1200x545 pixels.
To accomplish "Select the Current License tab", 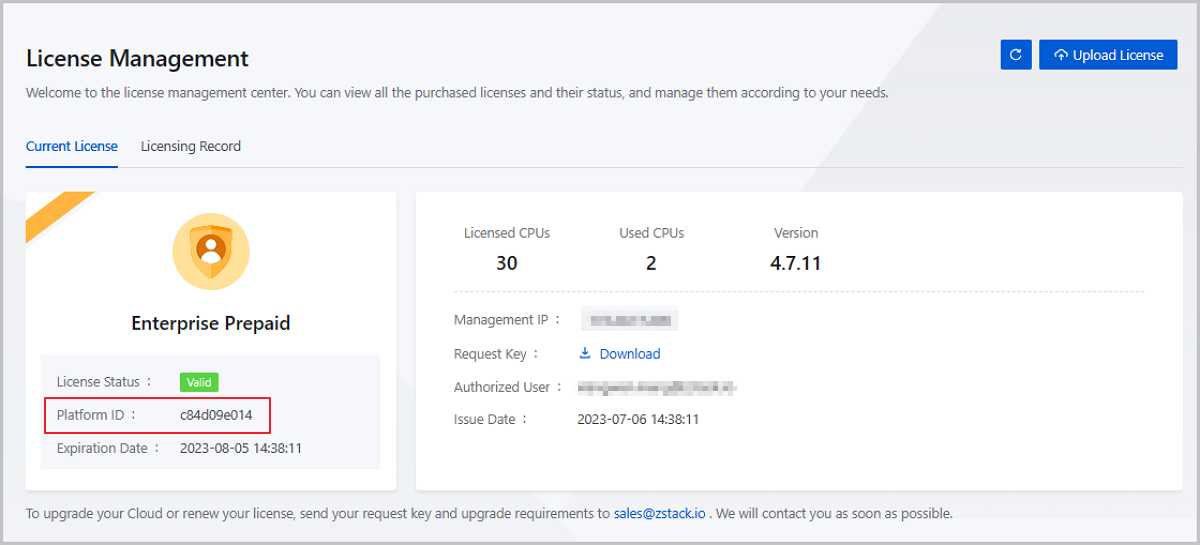I will click(x=72, y=146).
